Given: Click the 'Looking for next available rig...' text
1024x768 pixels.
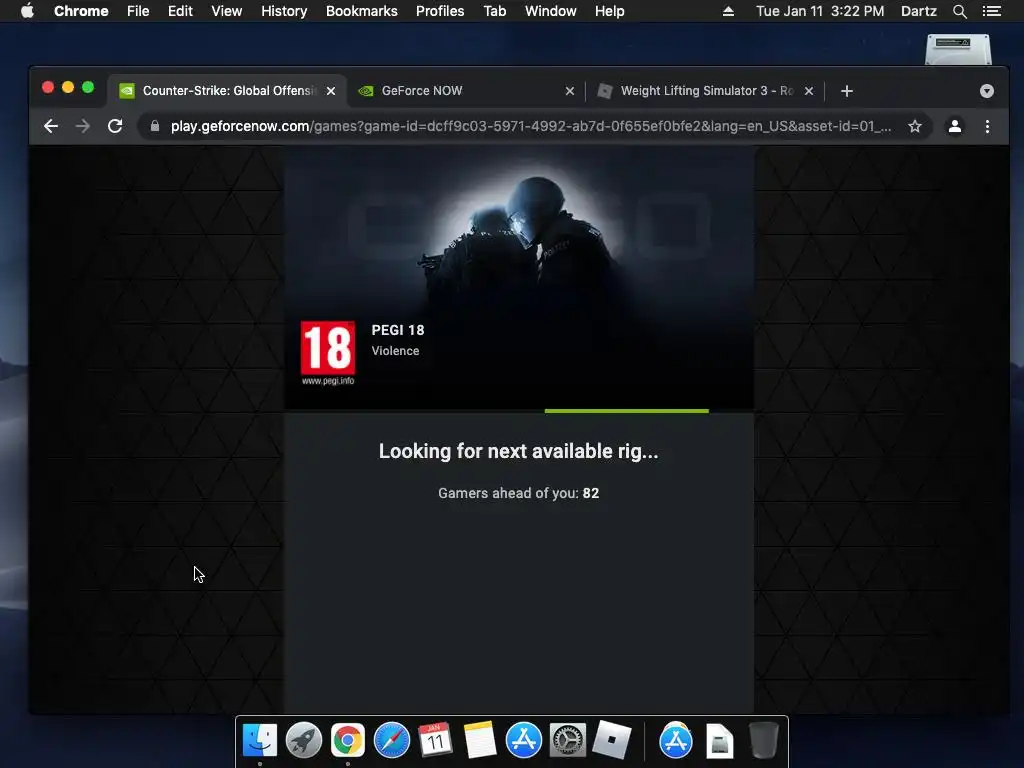Looking at the screenshot, I should pyautogui.click(x=519, y=451).
